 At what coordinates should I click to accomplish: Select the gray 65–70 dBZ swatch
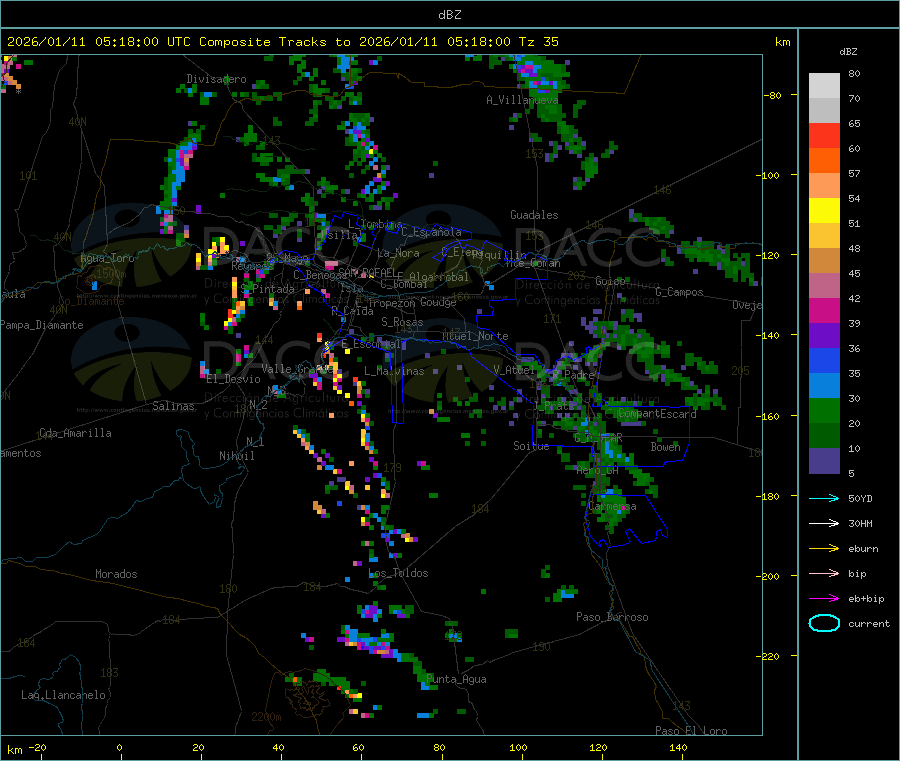(x=824, y=111)
